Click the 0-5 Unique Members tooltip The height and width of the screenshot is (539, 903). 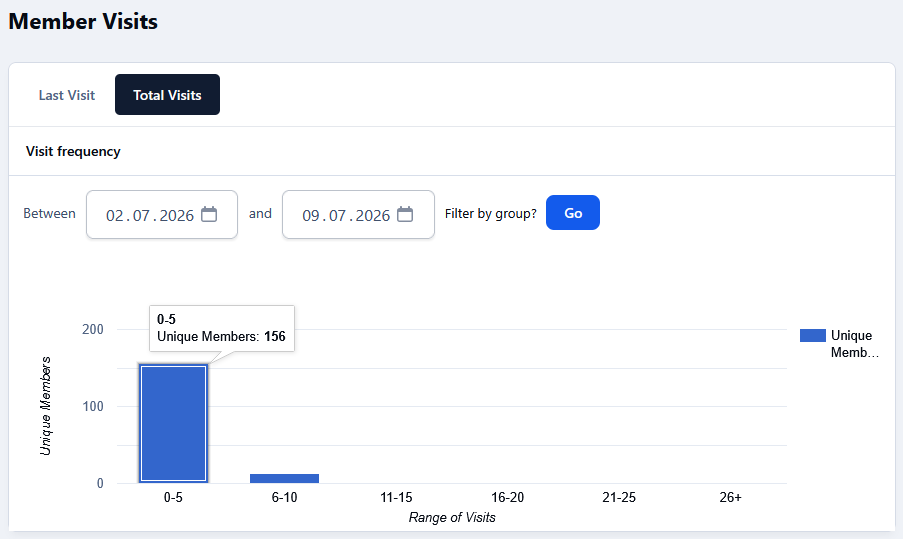pyautogui.click(x=222, y=328)
